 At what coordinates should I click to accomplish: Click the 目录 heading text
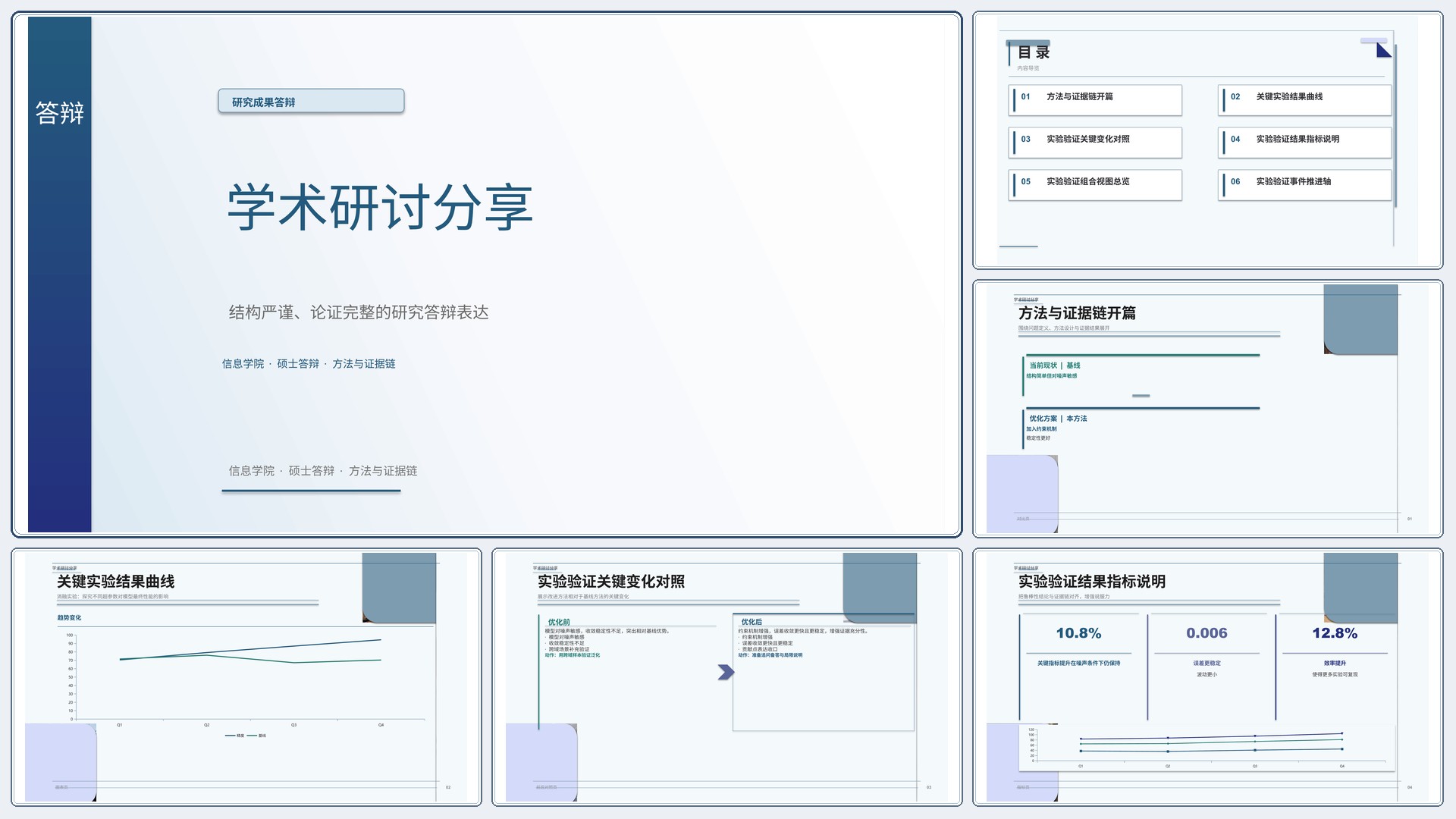click(1034, 52)
